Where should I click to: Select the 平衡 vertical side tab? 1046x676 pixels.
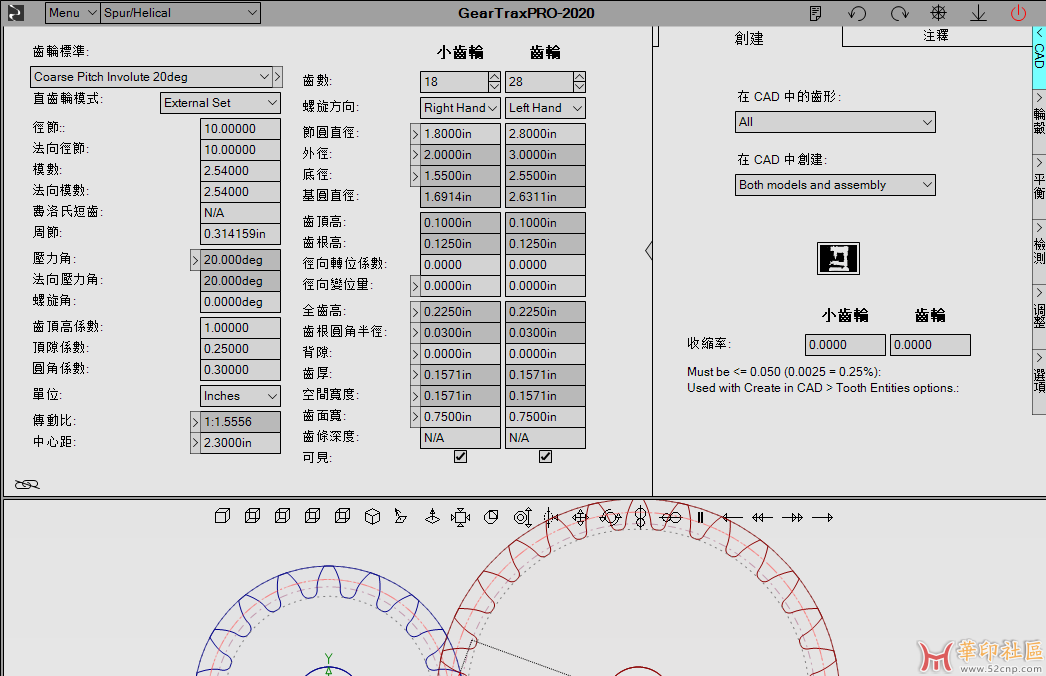1039,187
